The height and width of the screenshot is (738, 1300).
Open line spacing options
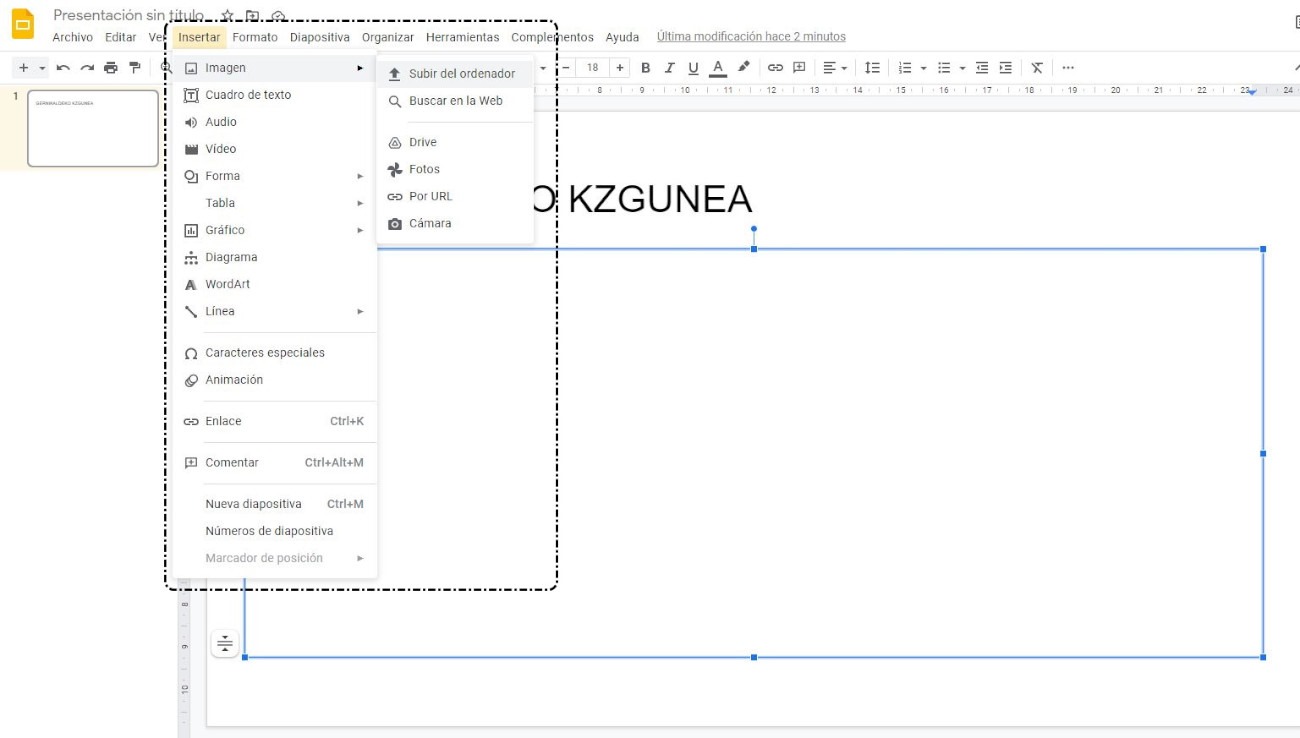872,68
